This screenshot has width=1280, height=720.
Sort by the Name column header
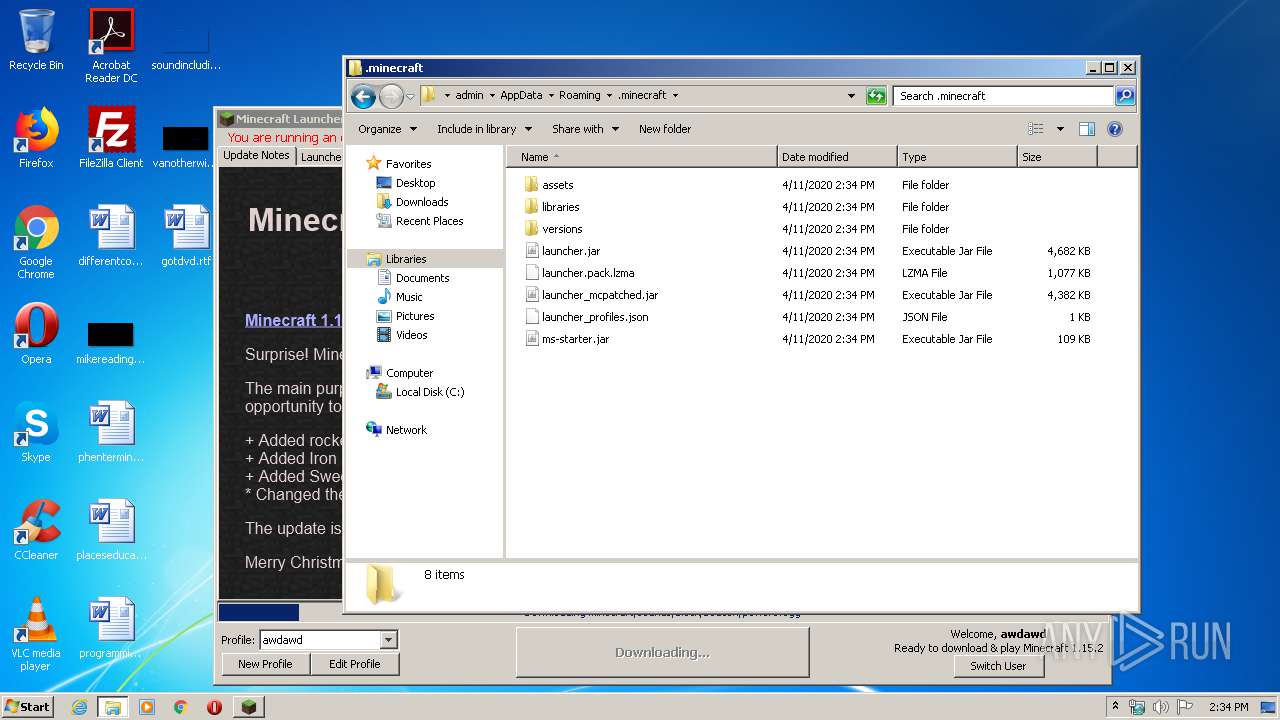pos(642,157)
